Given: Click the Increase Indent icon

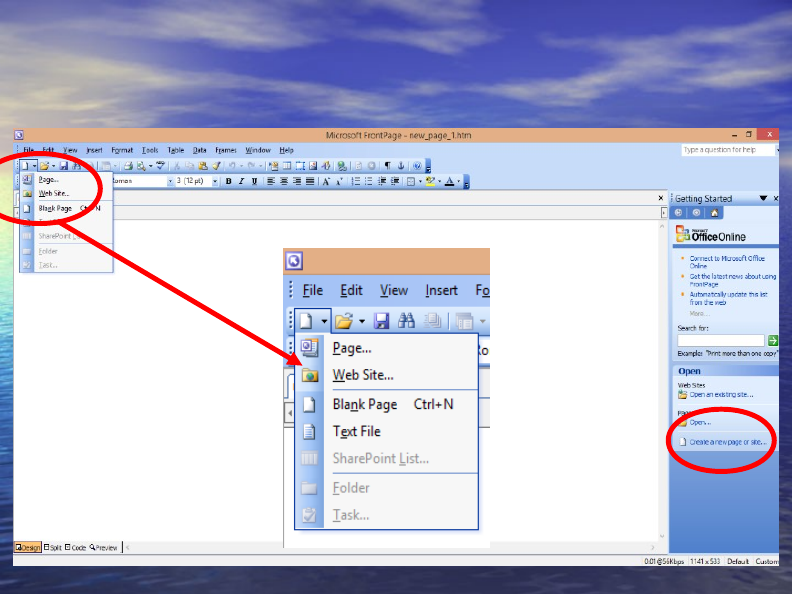Looking at the screenshot, I should click(395, 181).
